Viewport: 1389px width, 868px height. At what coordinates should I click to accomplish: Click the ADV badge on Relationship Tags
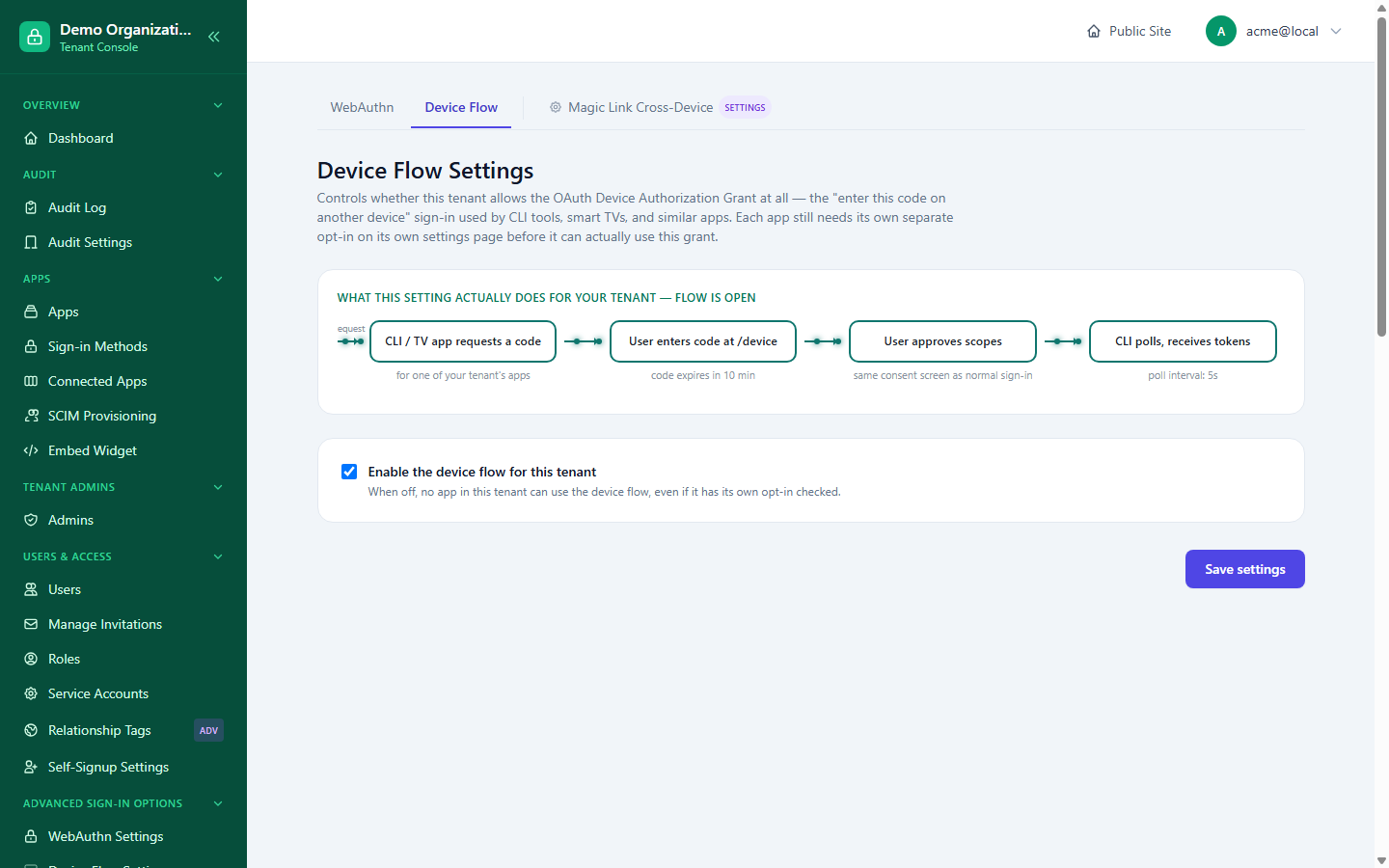[x=208, y=730]
